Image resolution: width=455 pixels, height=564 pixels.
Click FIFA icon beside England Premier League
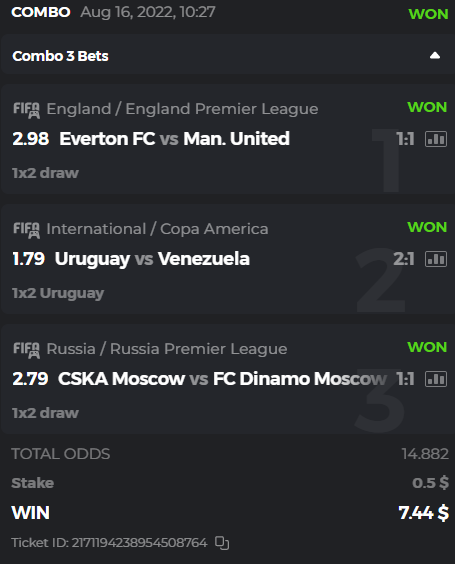click(x=26, y=110)
